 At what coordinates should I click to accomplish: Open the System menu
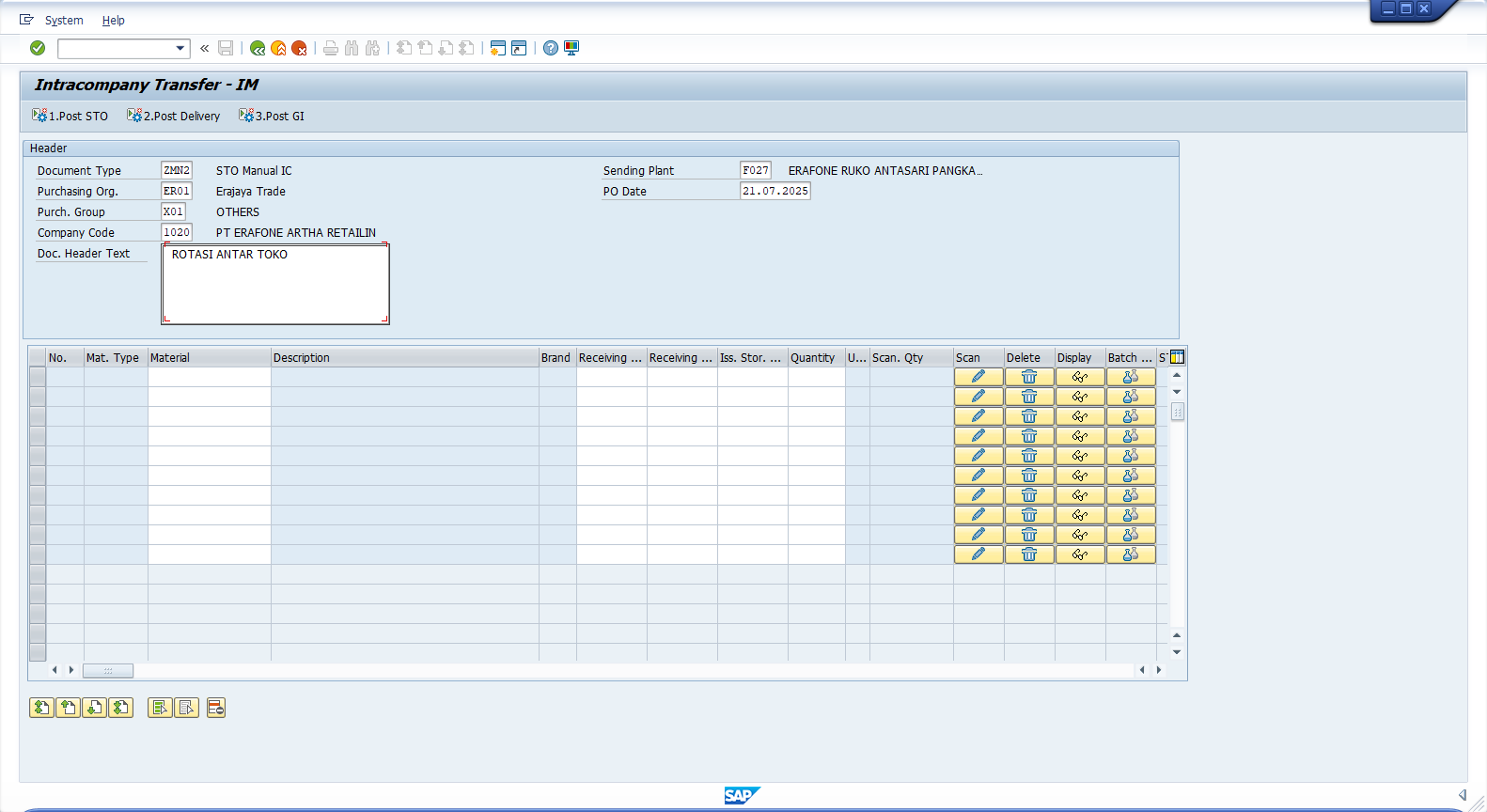tap(64, 21)
